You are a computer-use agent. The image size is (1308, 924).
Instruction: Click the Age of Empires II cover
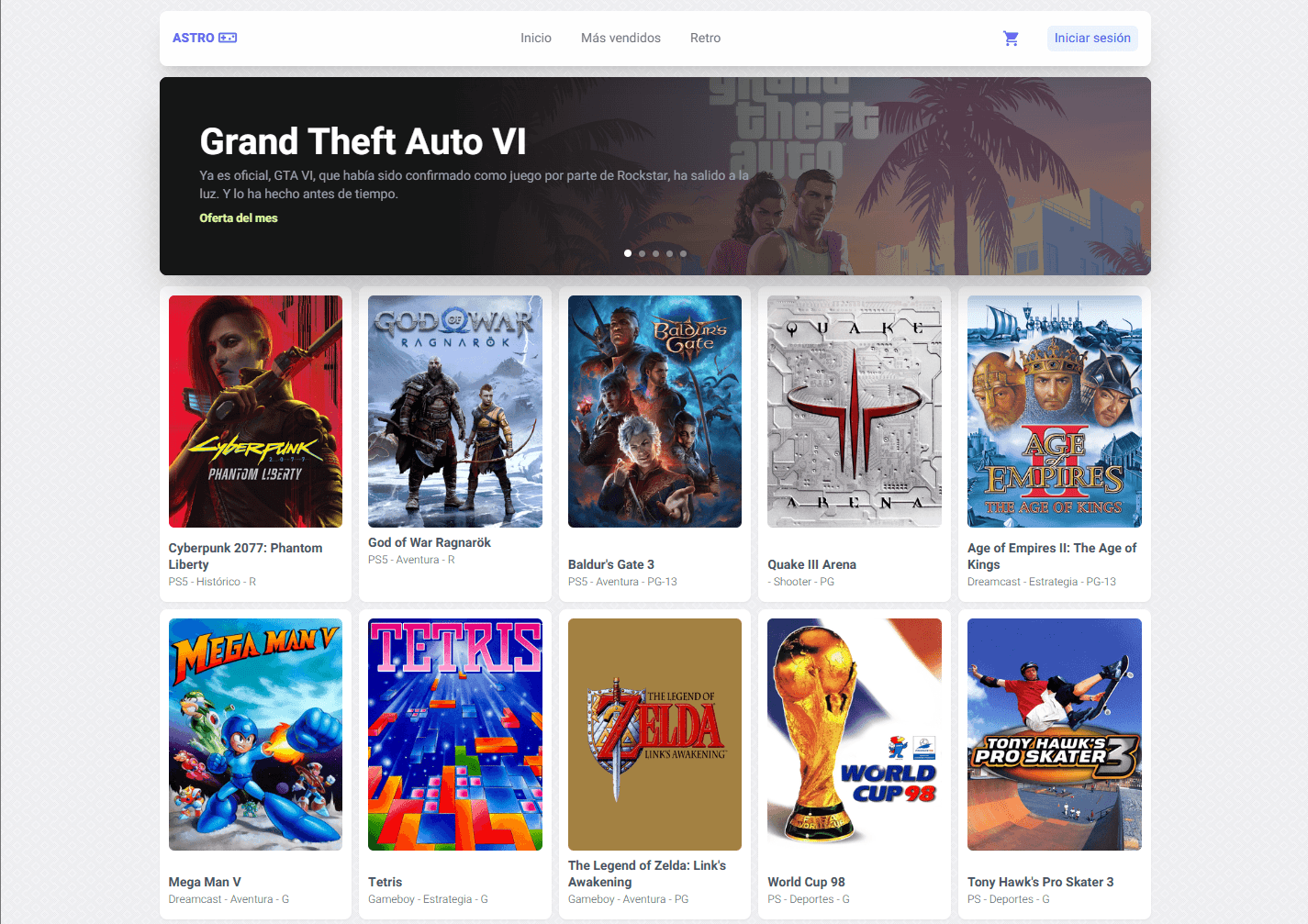tap(1055, 411)
